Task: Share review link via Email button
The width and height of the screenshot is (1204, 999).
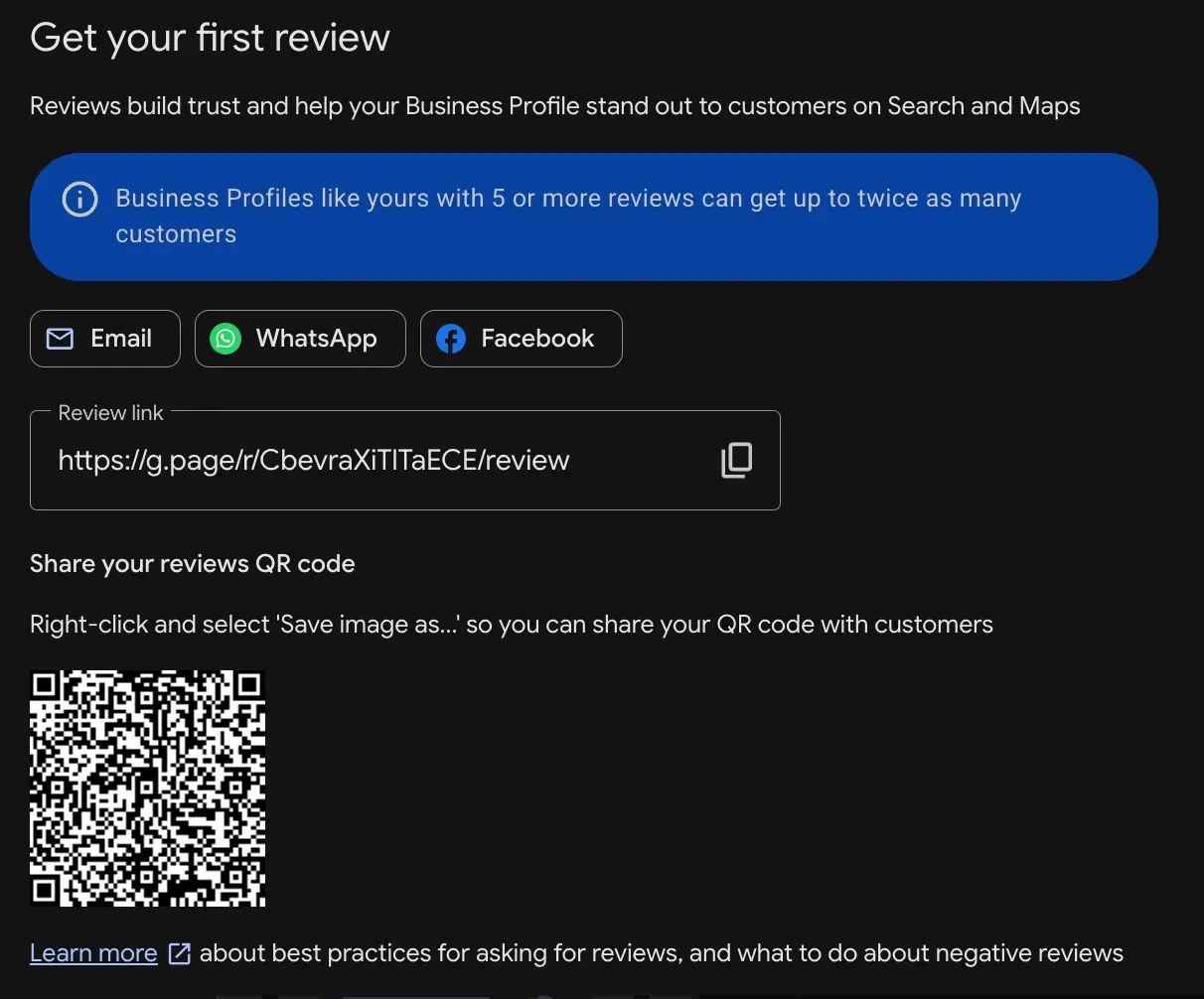Action: click(105, 339)
